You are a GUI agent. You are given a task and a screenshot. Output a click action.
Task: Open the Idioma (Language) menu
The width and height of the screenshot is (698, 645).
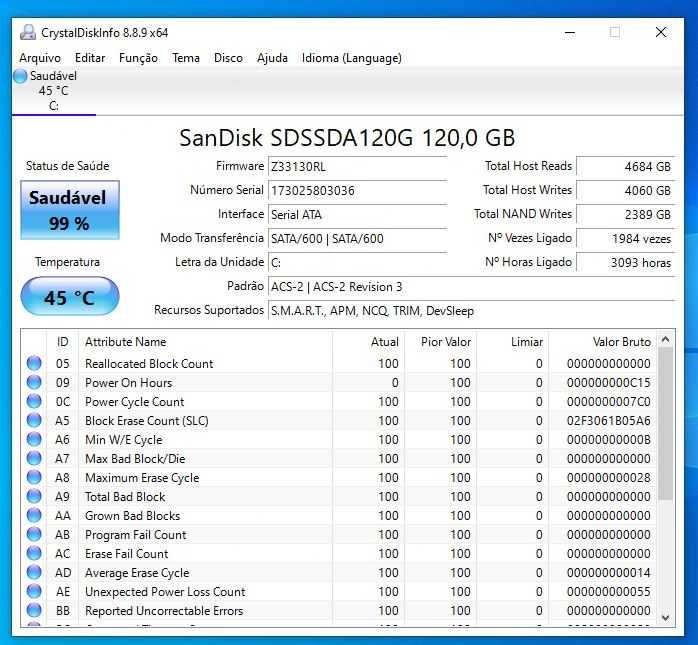(351, 58)
